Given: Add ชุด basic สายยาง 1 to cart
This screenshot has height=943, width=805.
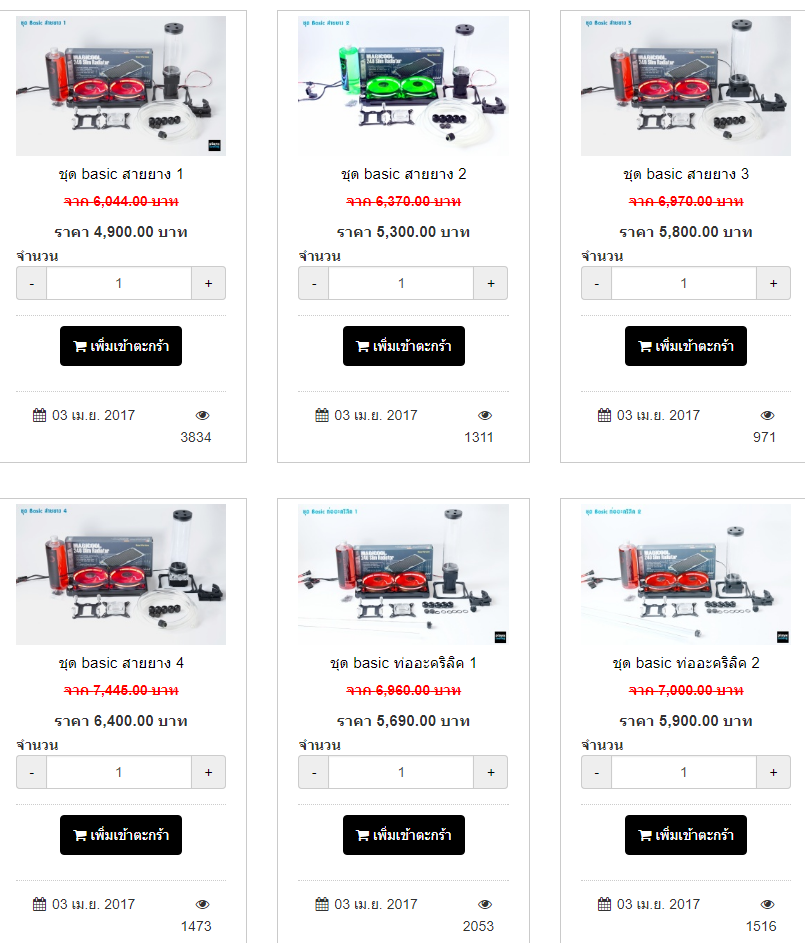Looking at the screenshot, I should coord(121,346).
